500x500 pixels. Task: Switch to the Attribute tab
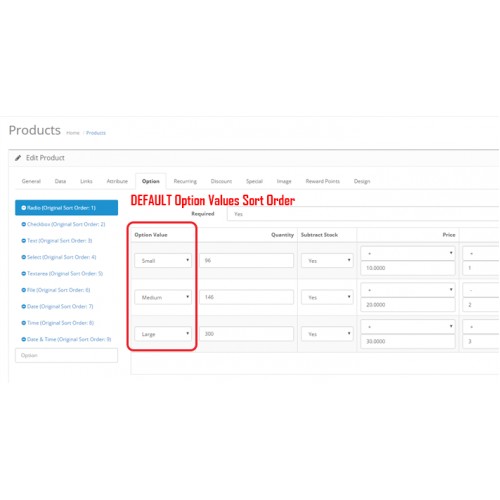[117, 181]
